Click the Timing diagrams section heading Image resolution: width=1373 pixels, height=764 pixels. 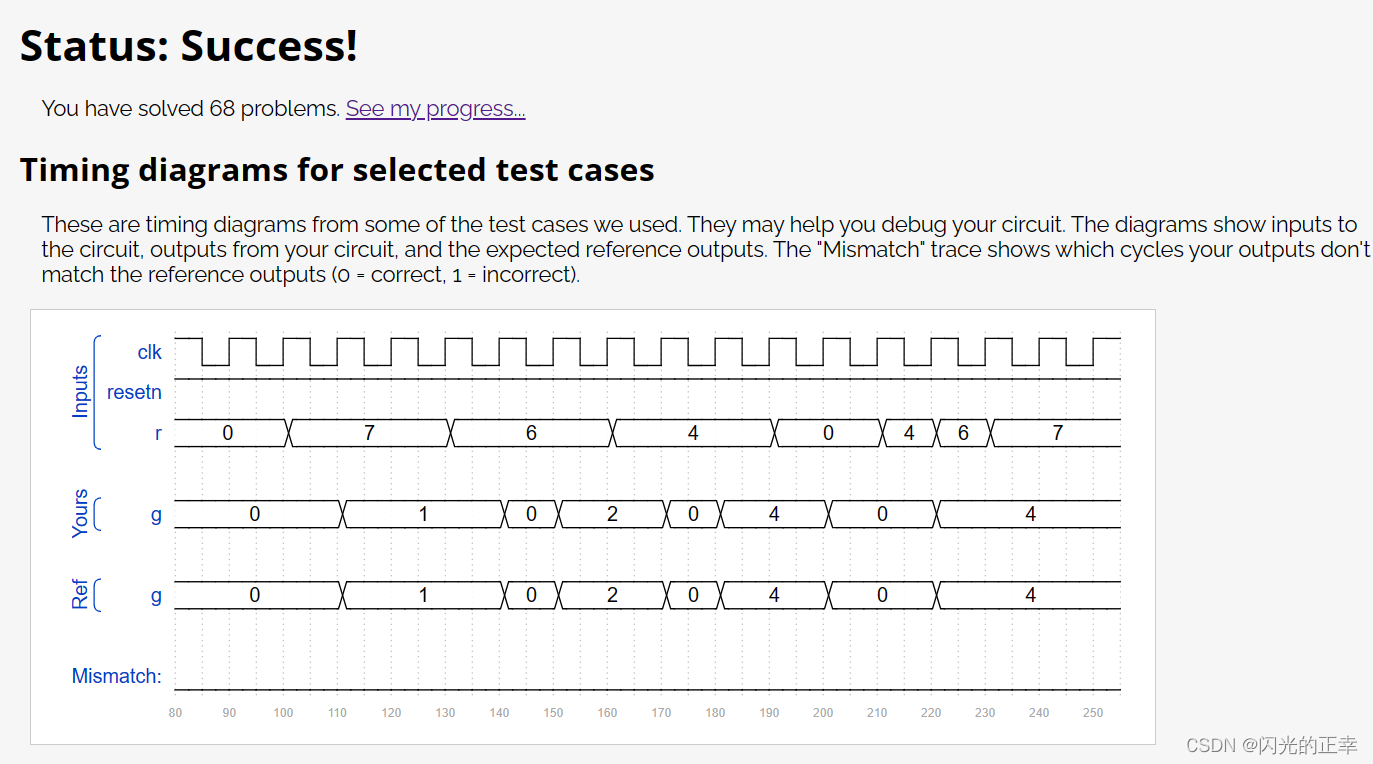point(337,169)
